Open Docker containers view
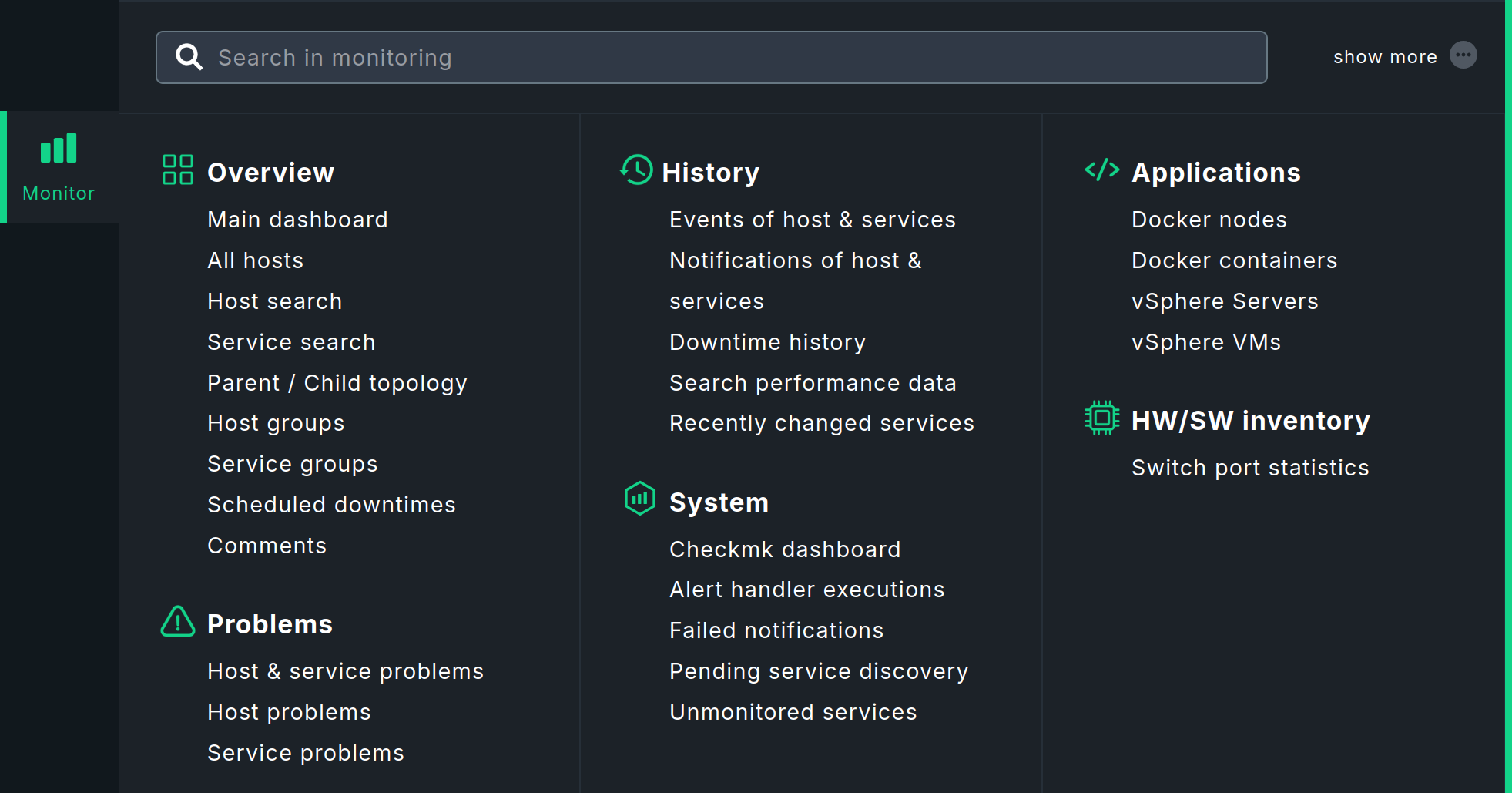The width and height of the screenshot is (1512, 793). [1234, 260]
